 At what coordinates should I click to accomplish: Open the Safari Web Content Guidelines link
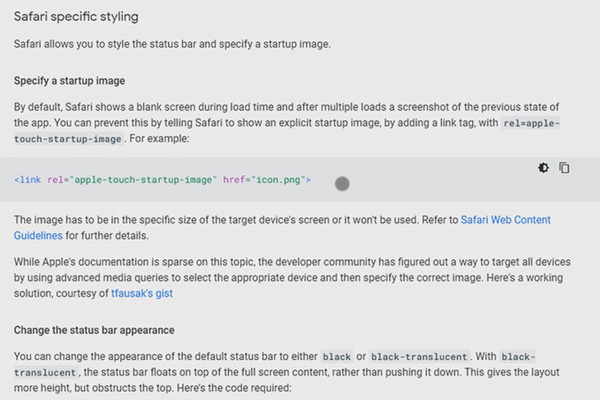coord(282,227)
